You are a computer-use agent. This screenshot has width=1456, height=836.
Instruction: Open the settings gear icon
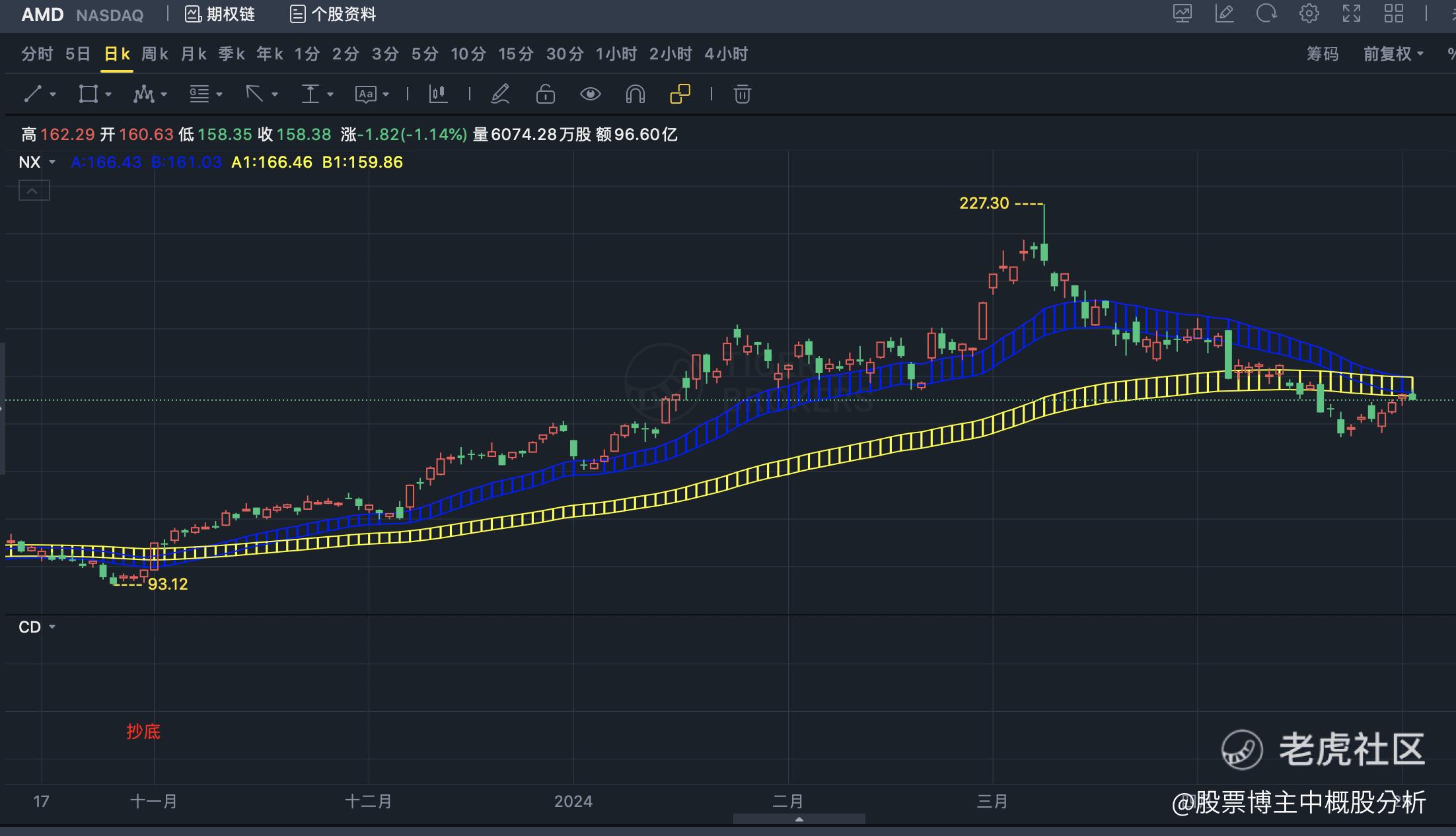pos(1309,13)
